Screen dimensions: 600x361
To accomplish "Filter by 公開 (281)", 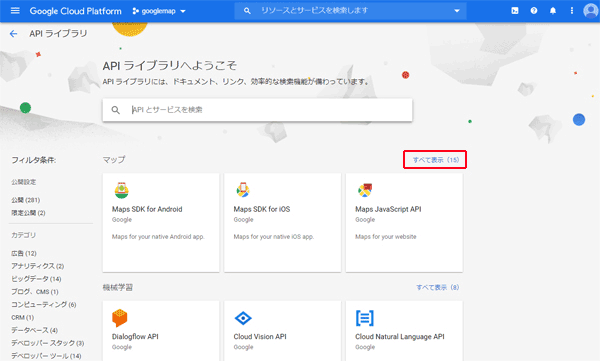I will [x=26, y=200].
